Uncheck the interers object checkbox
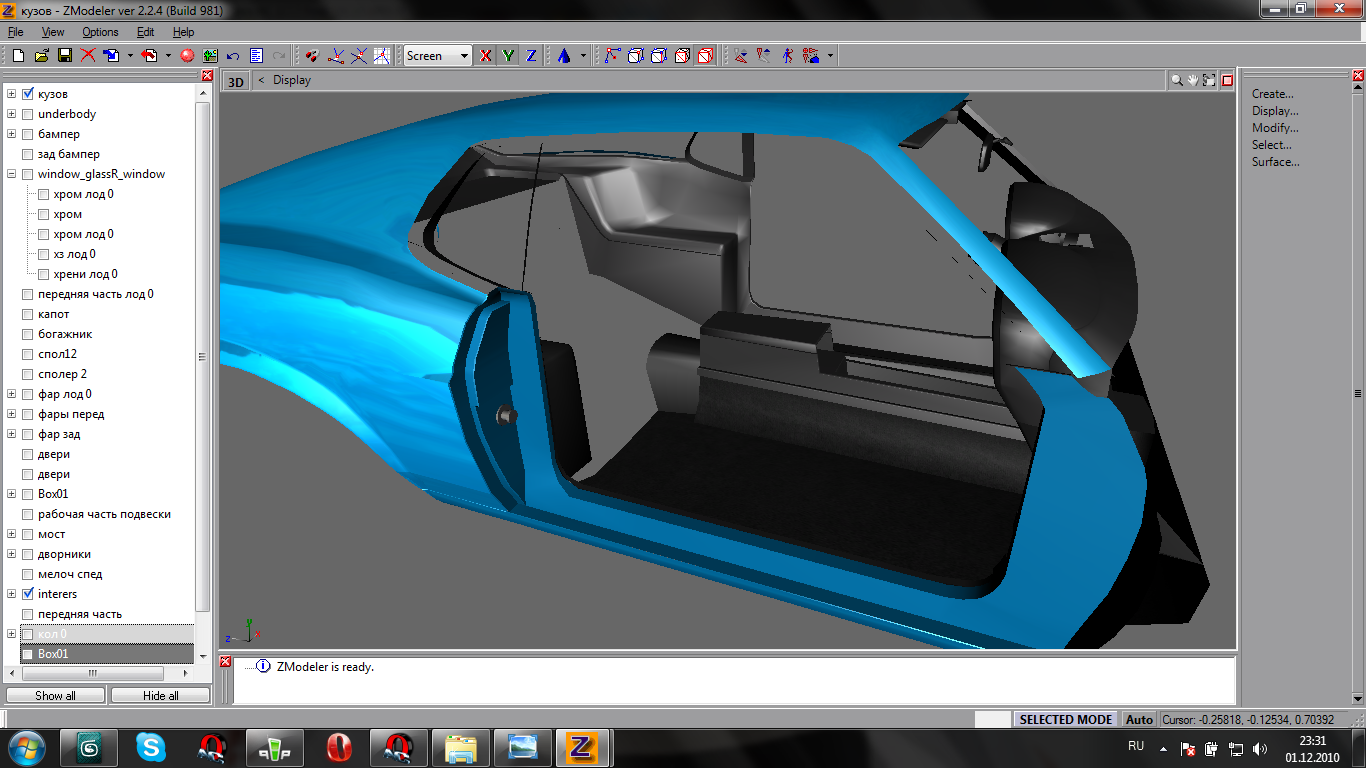The image size is (1366, 768). (x=28, y=594)
